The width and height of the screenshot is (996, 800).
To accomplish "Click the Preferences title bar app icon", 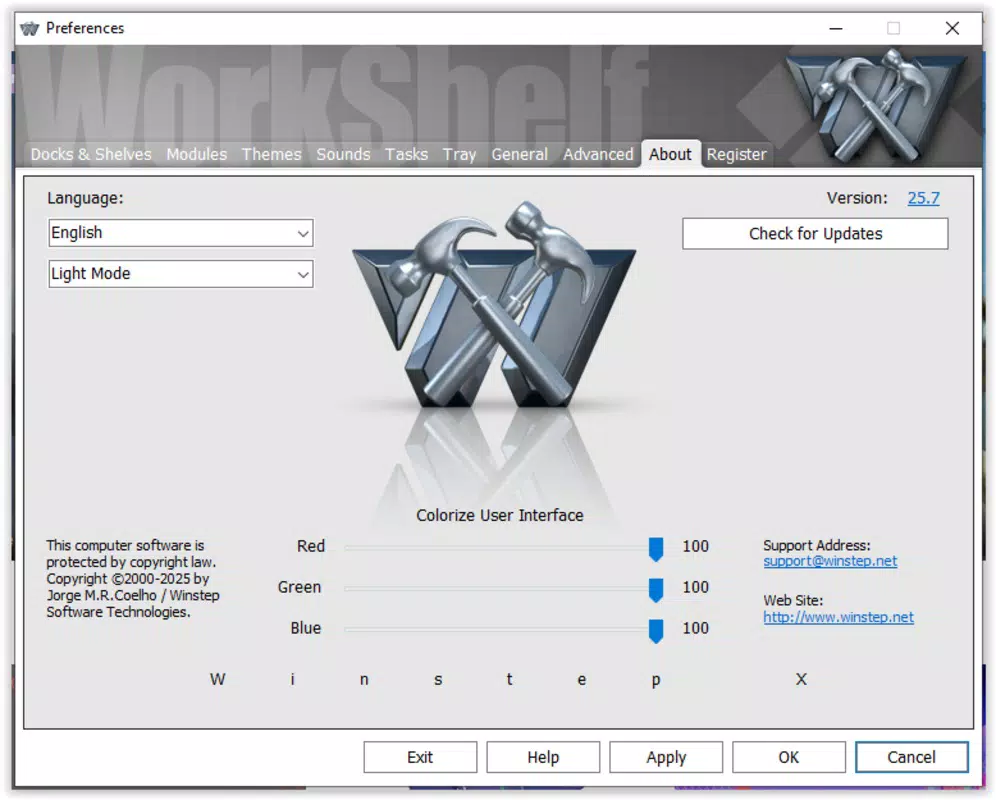I will point(30,29).
